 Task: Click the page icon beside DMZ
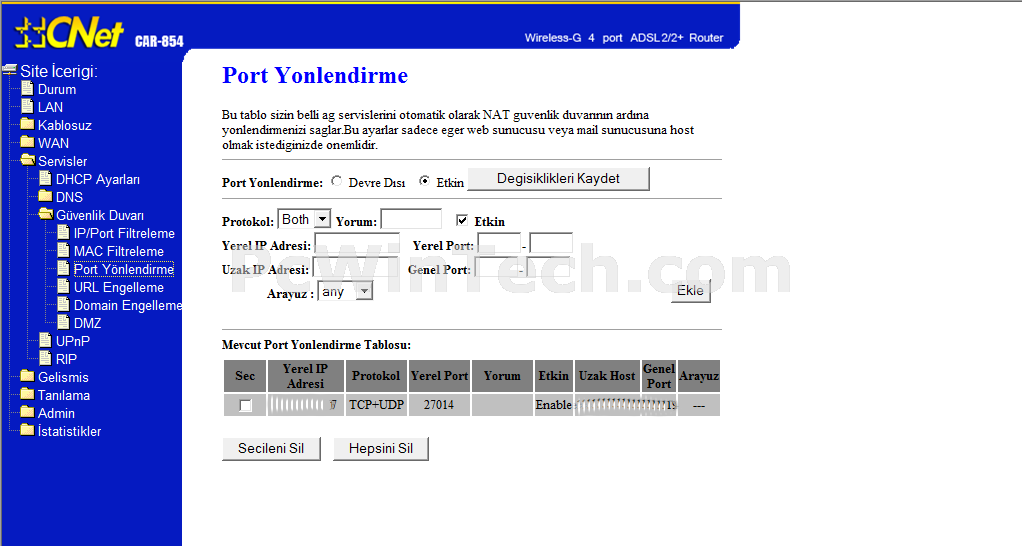click(63, 322)
